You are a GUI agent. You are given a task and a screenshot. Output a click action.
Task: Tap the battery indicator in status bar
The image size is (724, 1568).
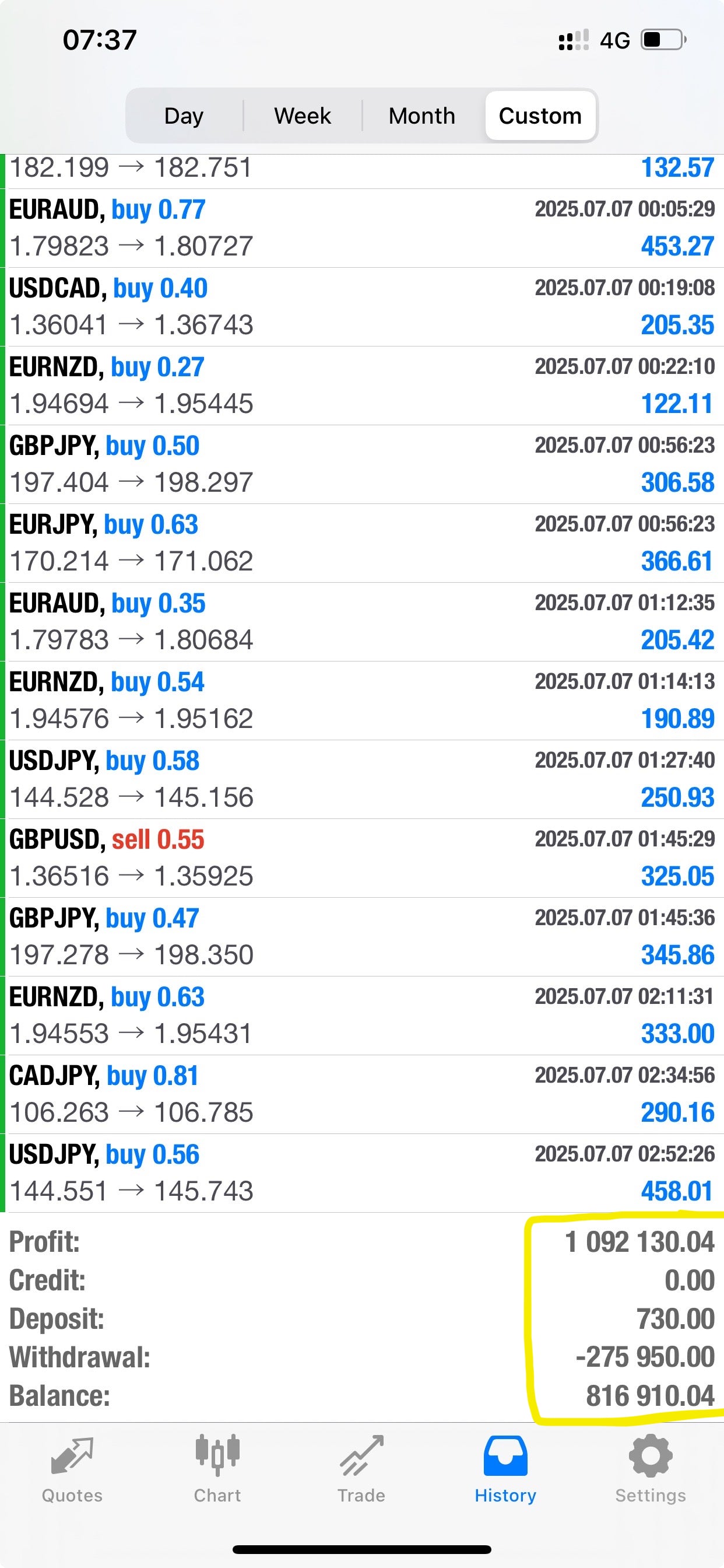coord(663,40)
